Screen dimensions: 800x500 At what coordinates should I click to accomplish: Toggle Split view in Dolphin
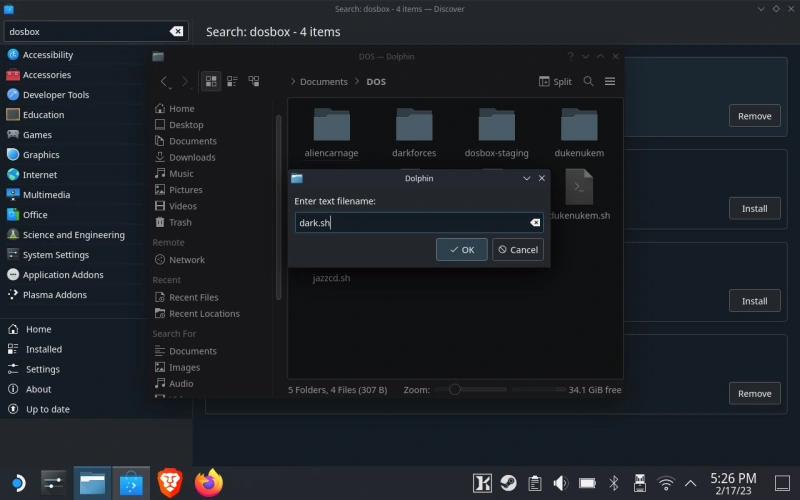tap(555, 82)
